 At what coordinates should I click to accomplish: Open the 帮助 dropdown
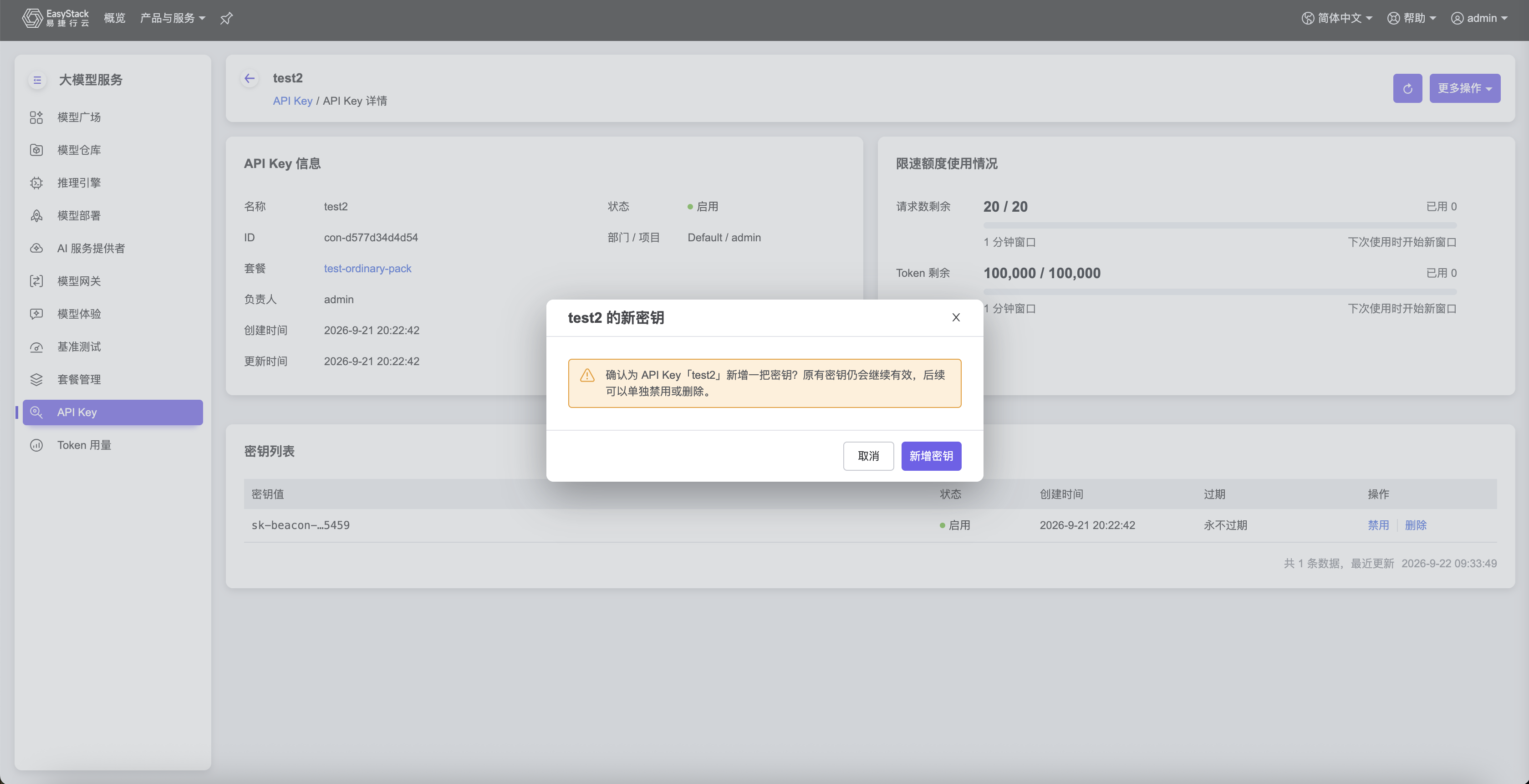click(x=1412, y=18)
